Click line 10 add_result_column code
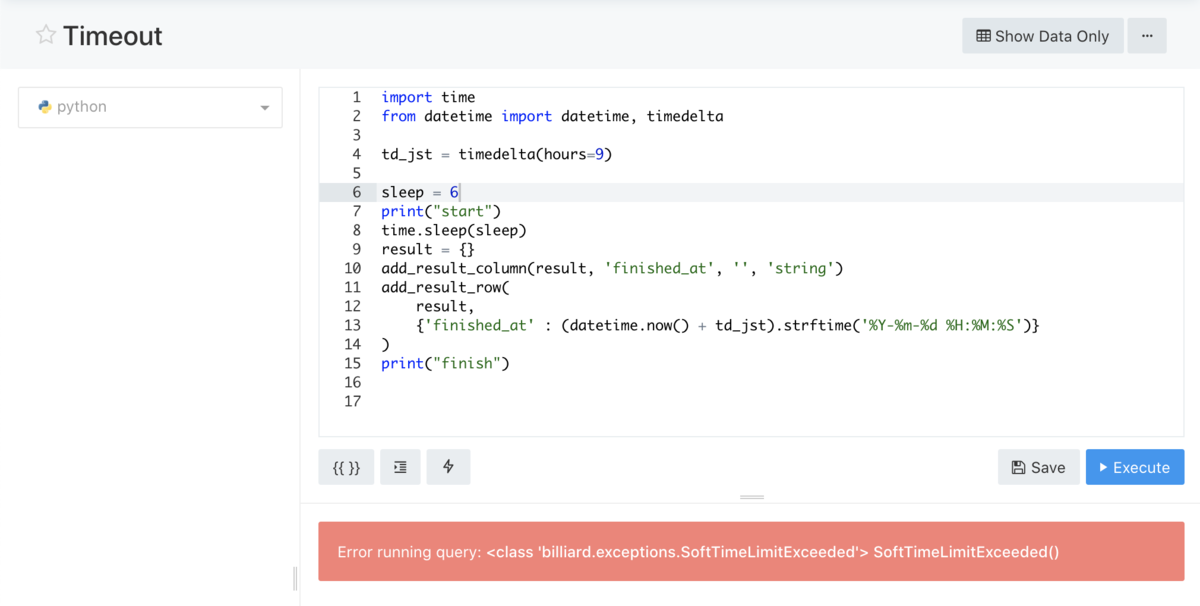Viewport: 1200px width, 606px height. pos(612,268)
